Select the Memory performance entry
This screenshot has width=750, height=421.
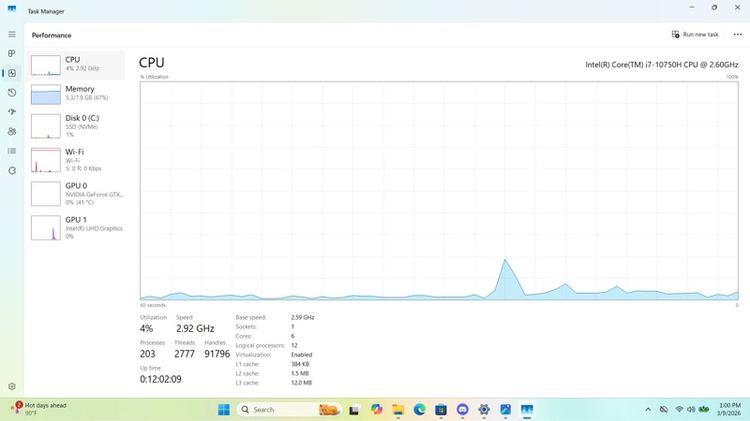pyautogui.click(x=77, y=94)
